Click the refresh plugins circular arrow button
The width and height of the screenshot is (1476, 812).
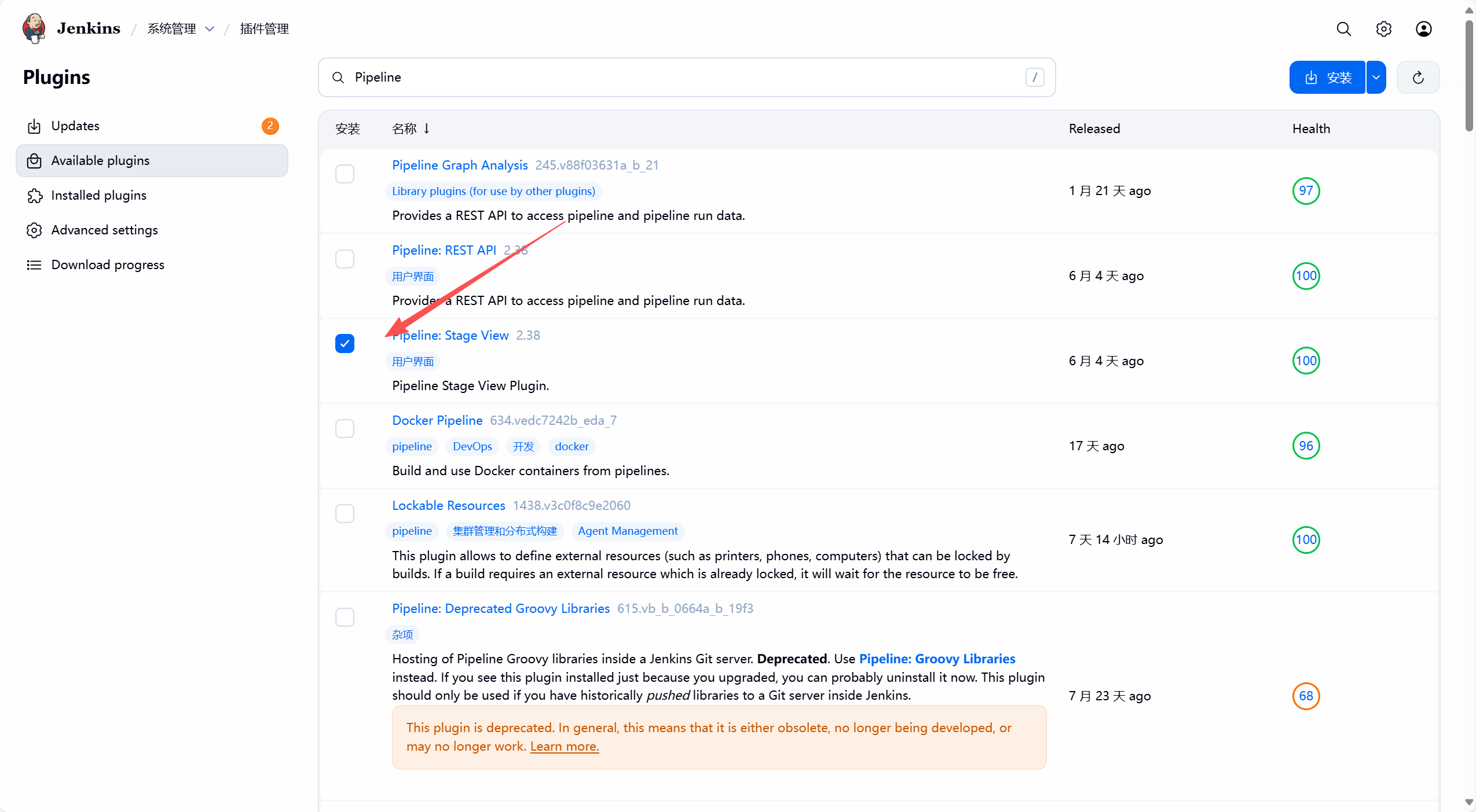(1418, 78)
